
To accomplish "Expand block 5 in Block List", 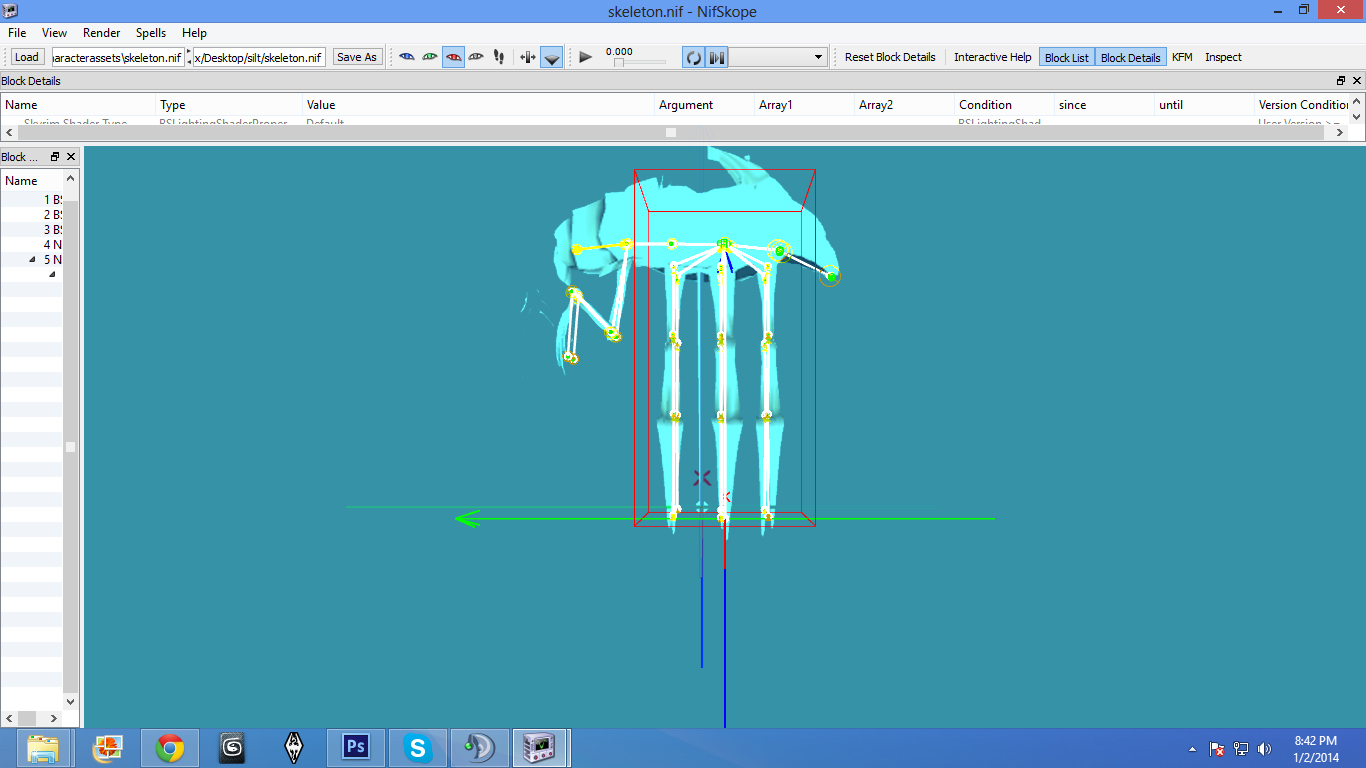I will [x=33, y=260].
